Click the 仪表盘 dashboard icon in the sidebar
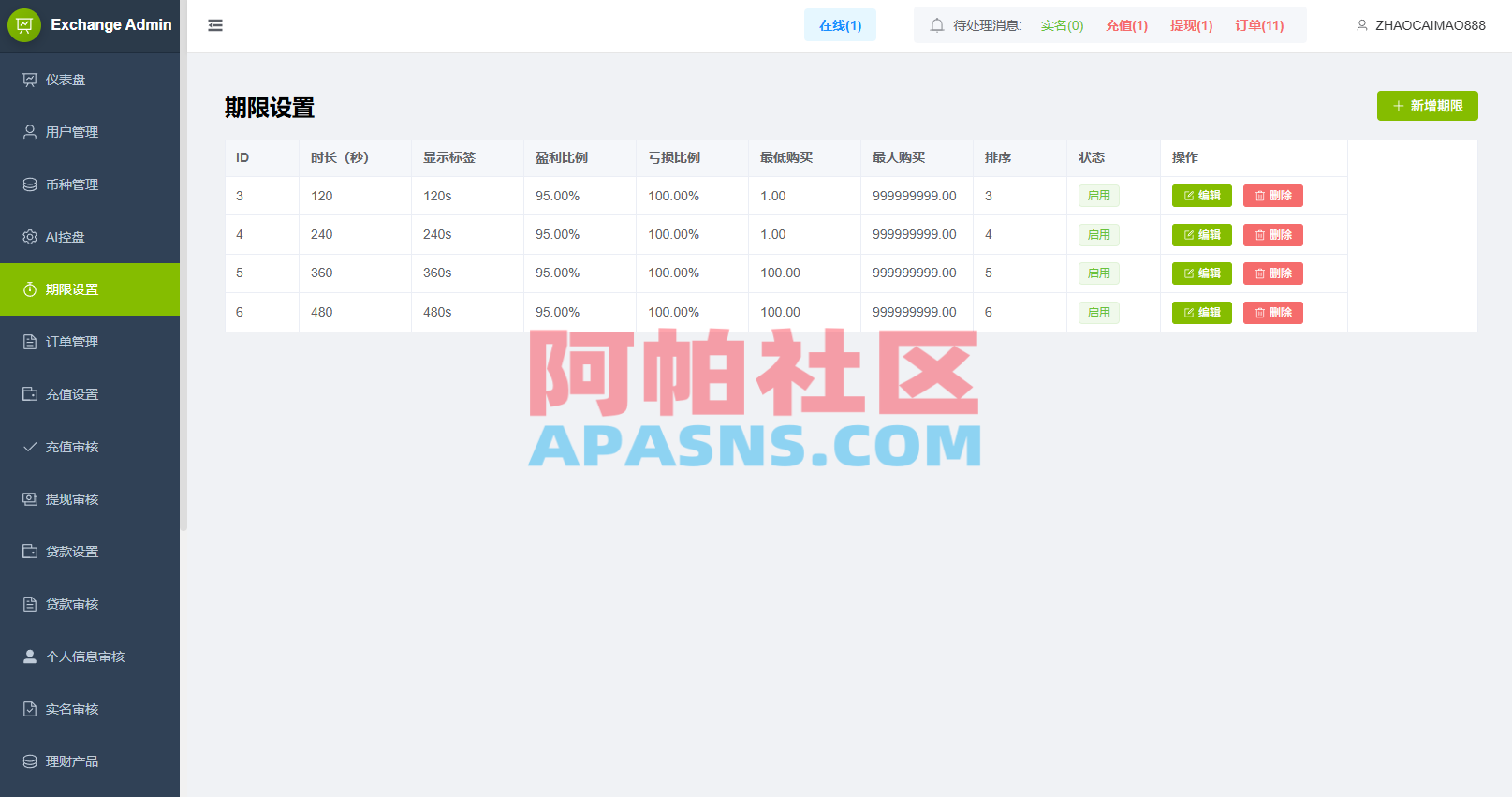Image resolution: width=1512 pixels, height=797 pixels. [x=30, y=80]
